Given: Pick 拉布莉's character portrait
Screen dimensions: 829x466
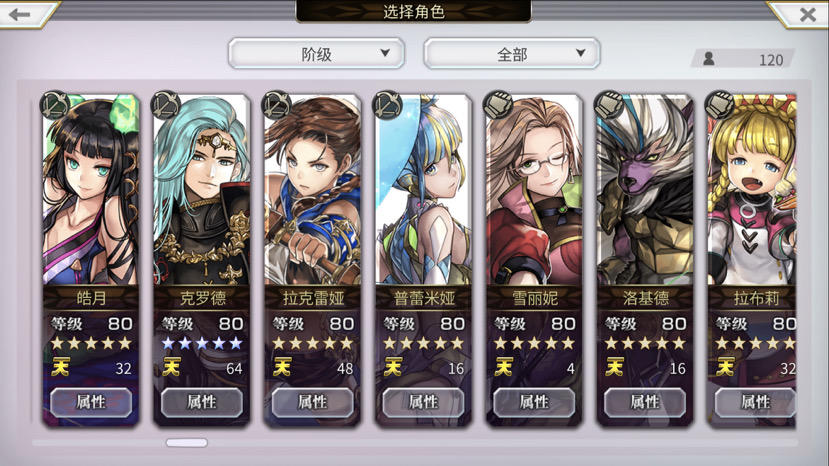Looking at the screenshot, I should pos(752,190).
